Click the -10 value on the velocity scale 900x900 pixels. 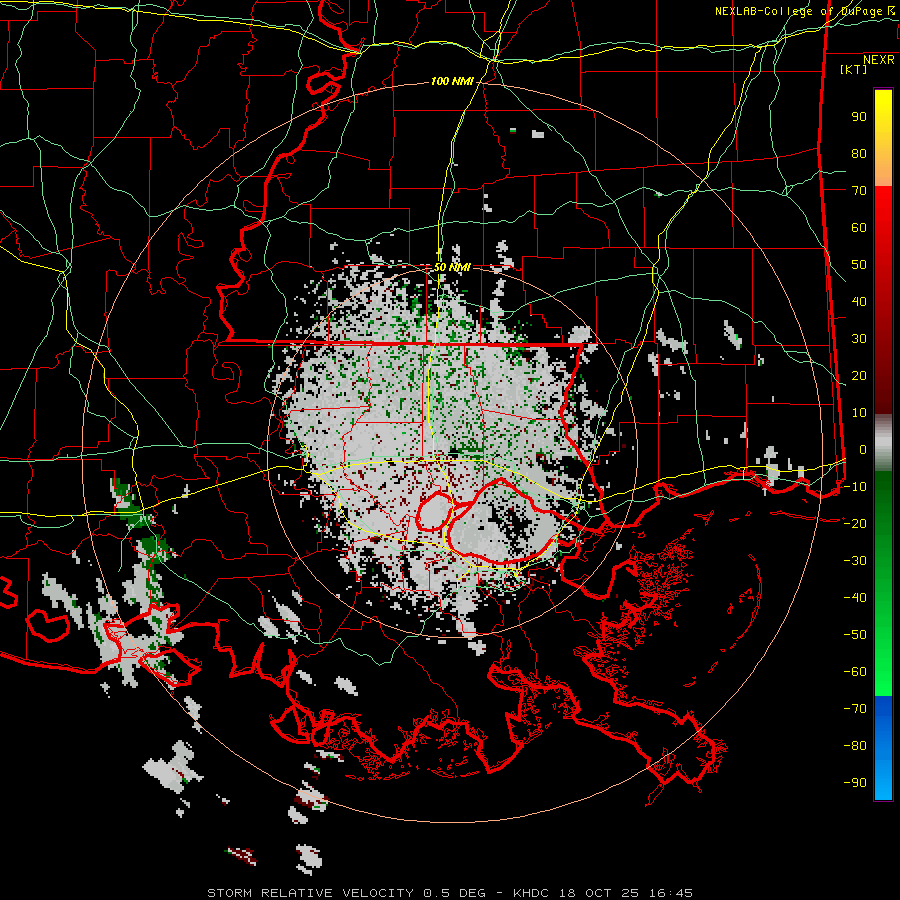pos(855,487)
